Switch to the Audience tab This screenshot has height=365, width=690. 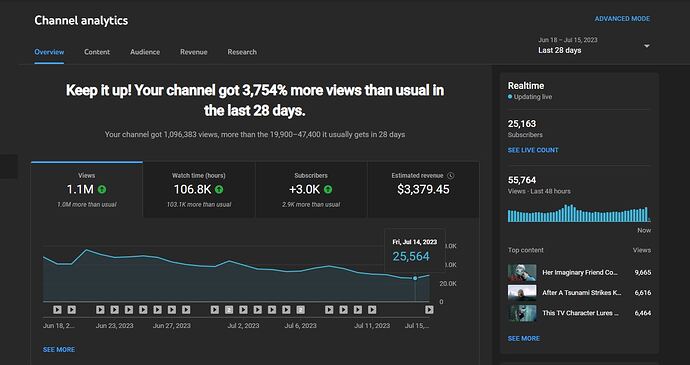[x=145, y=52]
